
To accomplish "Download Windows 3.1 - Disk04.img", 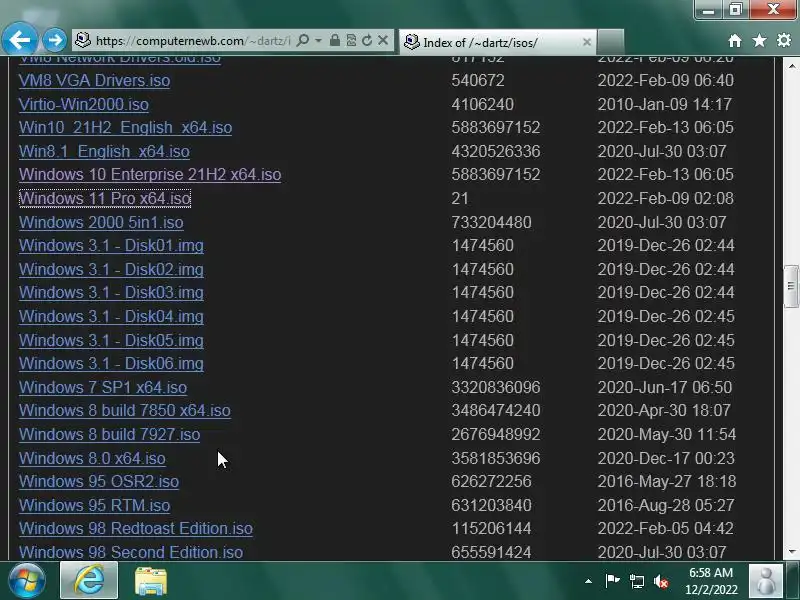I will 111,316.
